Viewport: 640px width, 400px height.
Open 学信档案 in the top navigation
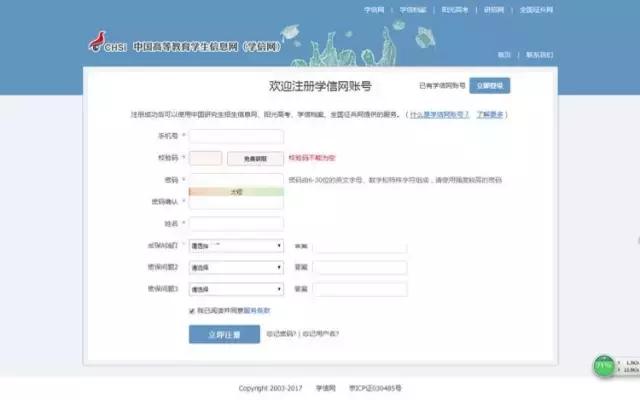click(413, 9)
